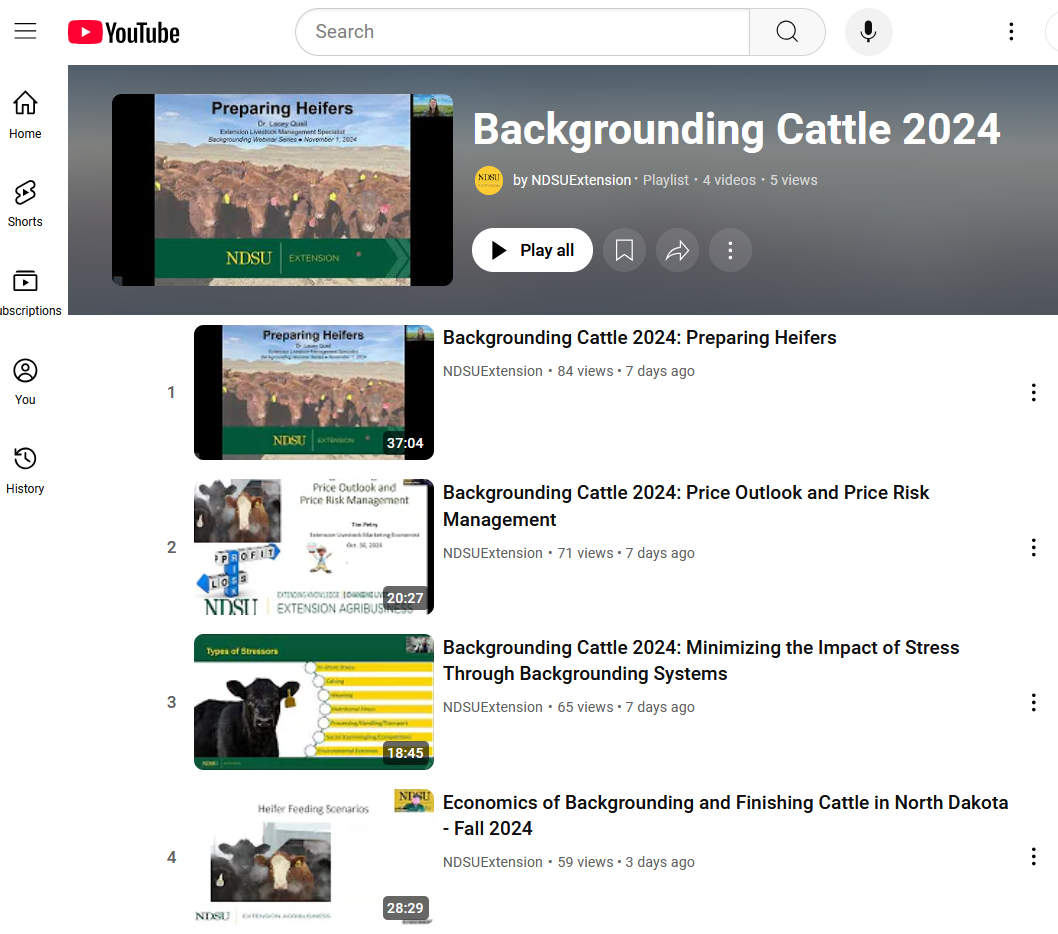Click Play all button
Screen dimensions: 1058x934
coord(532,250)
